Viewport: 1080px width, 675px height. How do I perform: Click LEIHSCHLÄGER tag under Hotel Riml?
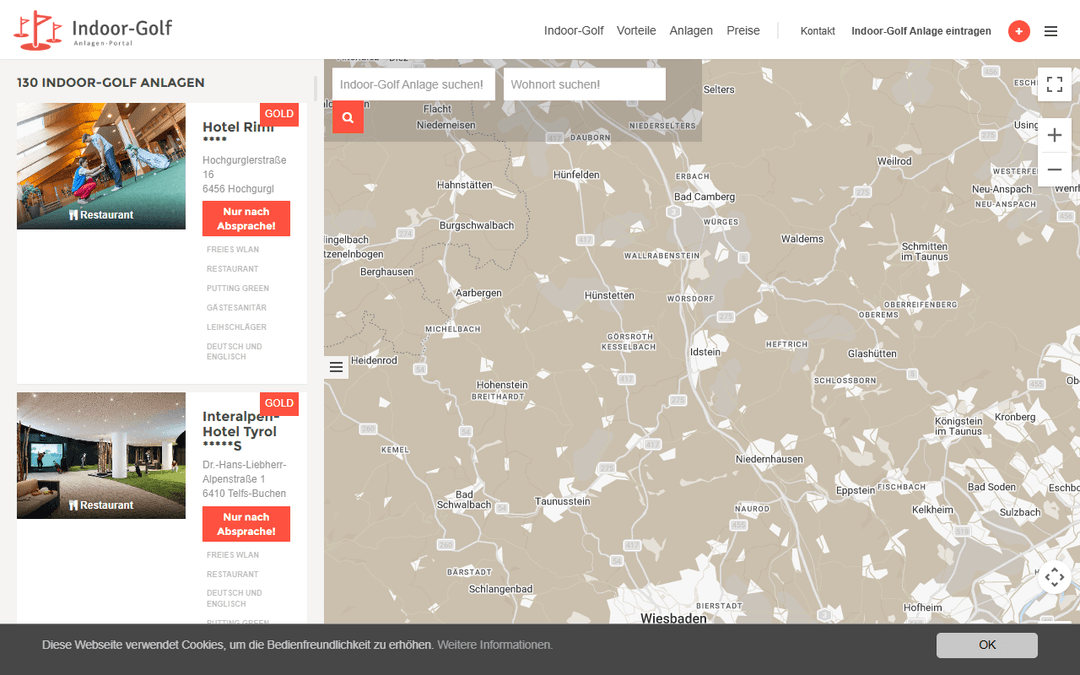point(236,326)
